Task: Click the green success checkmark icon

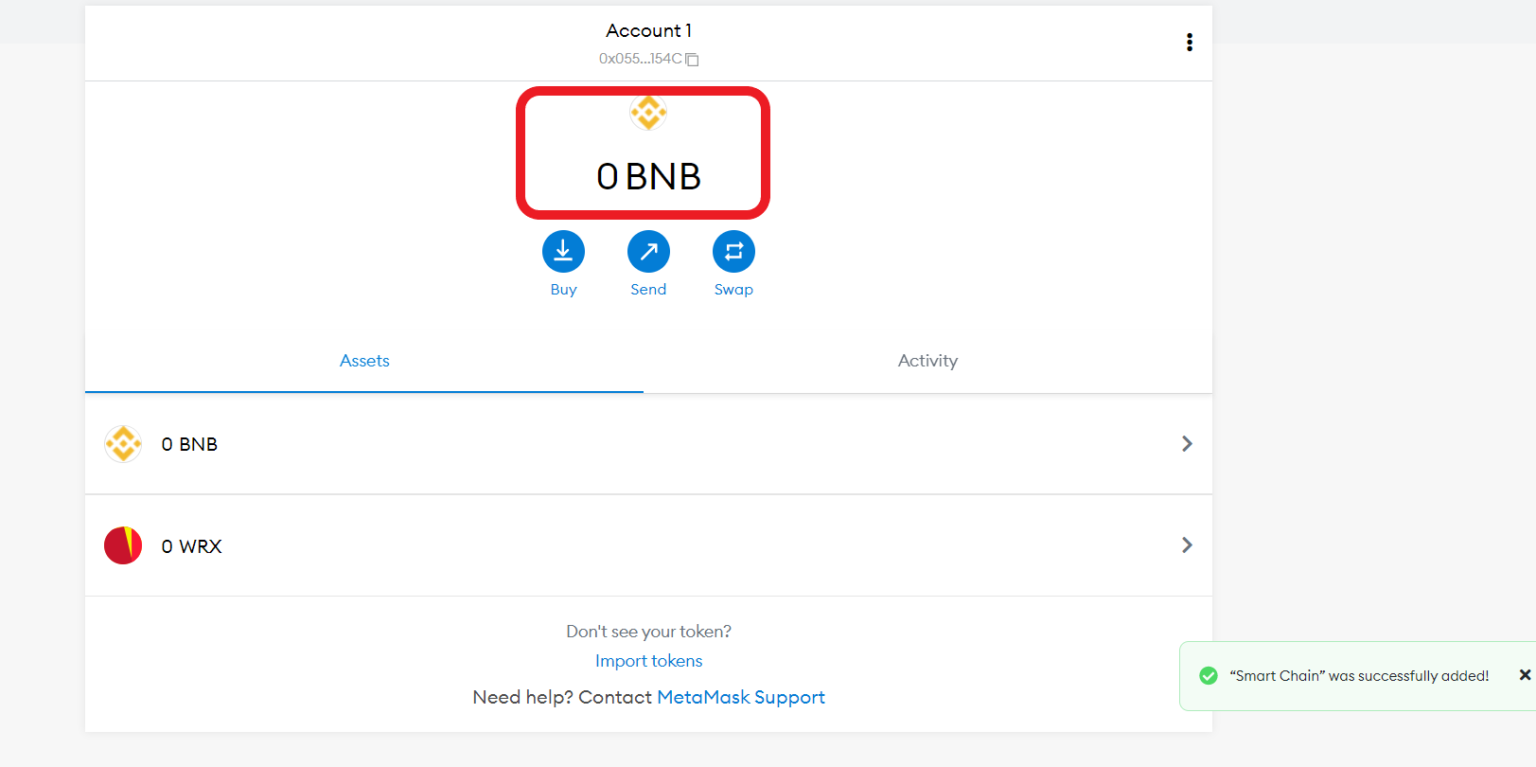Action: click(x=1209, y=676)
